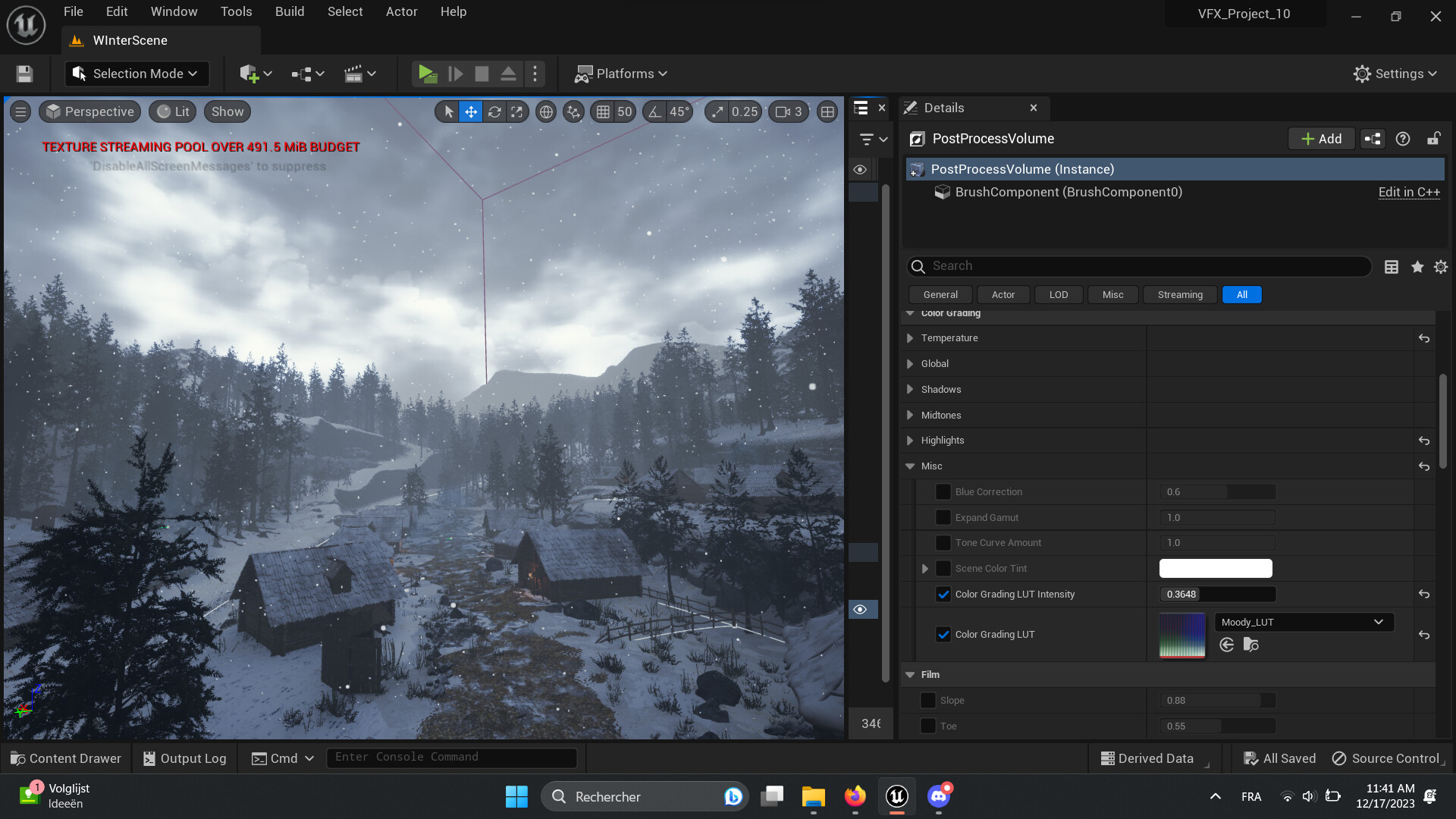Open the Scene Color Tint white swatch
The image size is (1456, 819).
point(1215,568)
